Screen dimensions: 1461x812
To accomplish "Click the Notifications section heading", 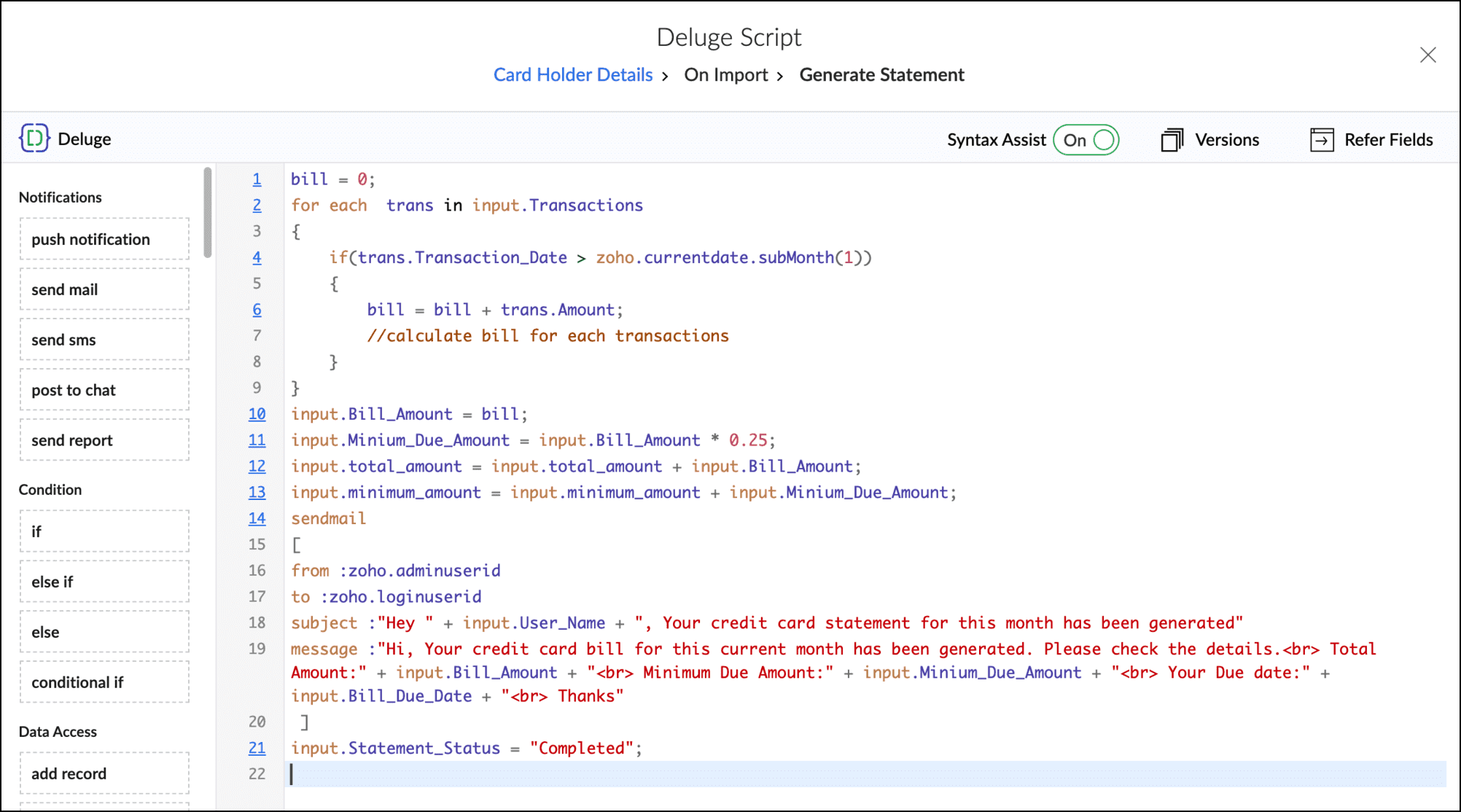I will 61,198.
